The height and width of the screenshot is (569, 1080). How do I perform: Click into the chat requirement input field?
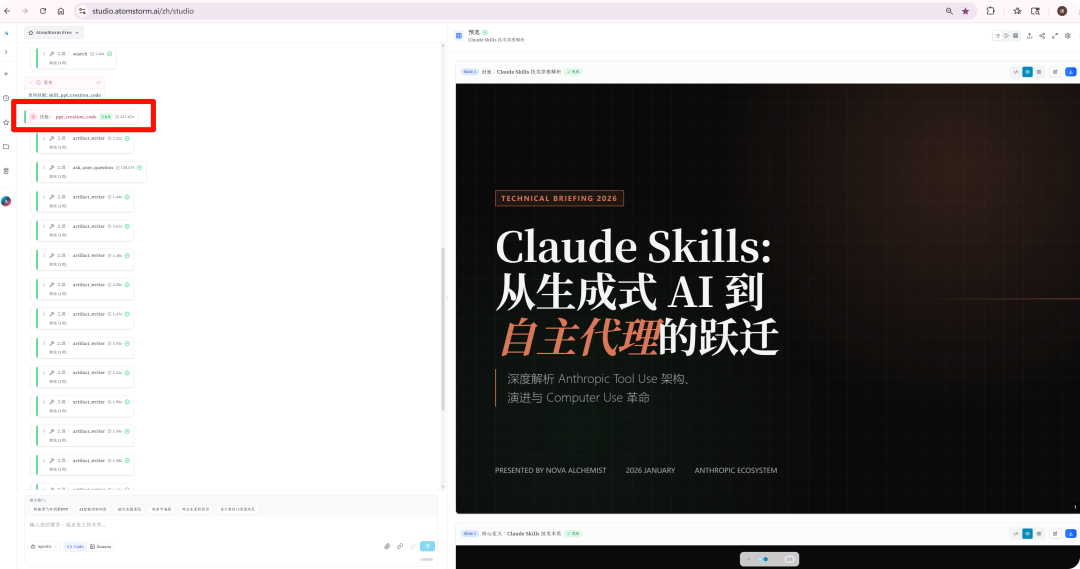[231, 525]
